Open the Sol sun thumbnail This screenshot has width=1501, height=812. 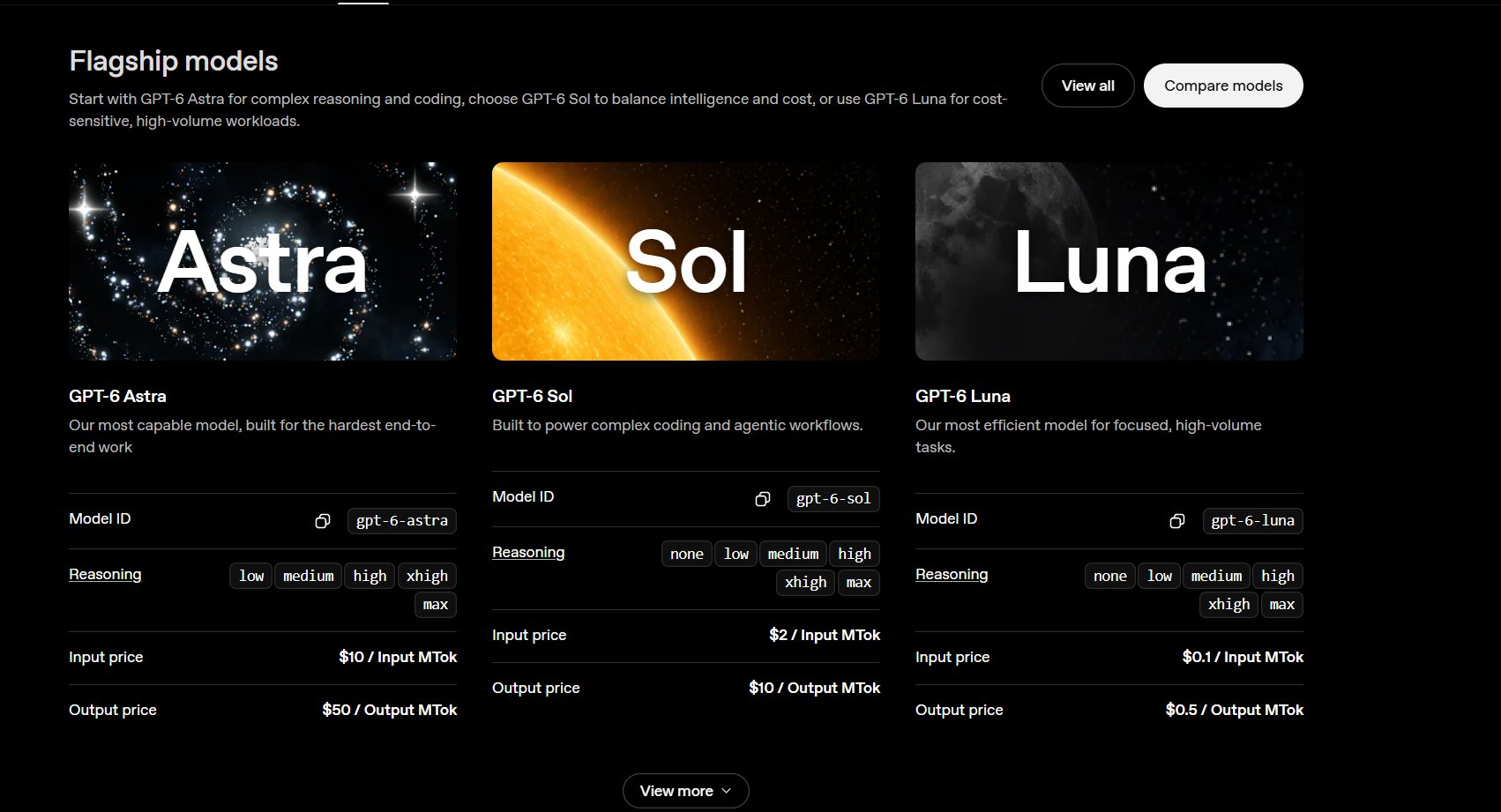[686, 261]
